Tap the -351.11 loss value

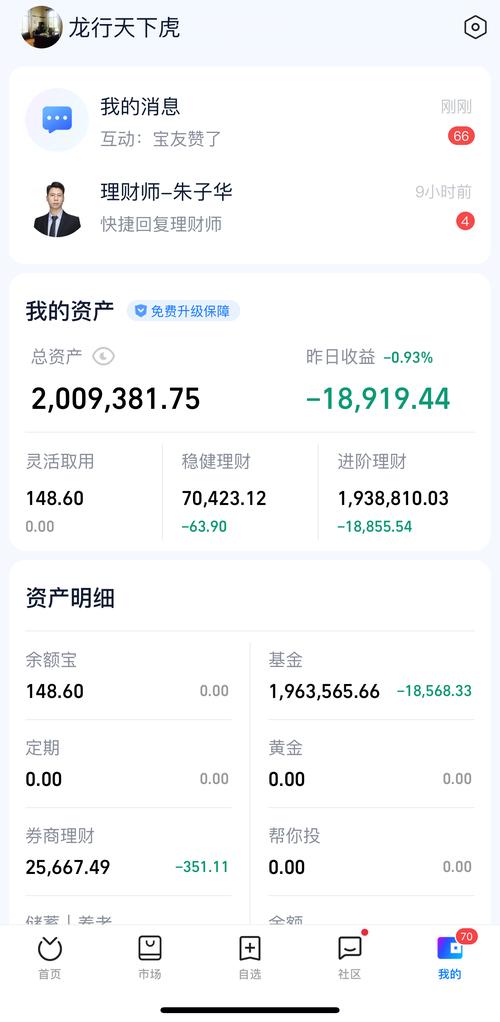[x=202, y=867]
